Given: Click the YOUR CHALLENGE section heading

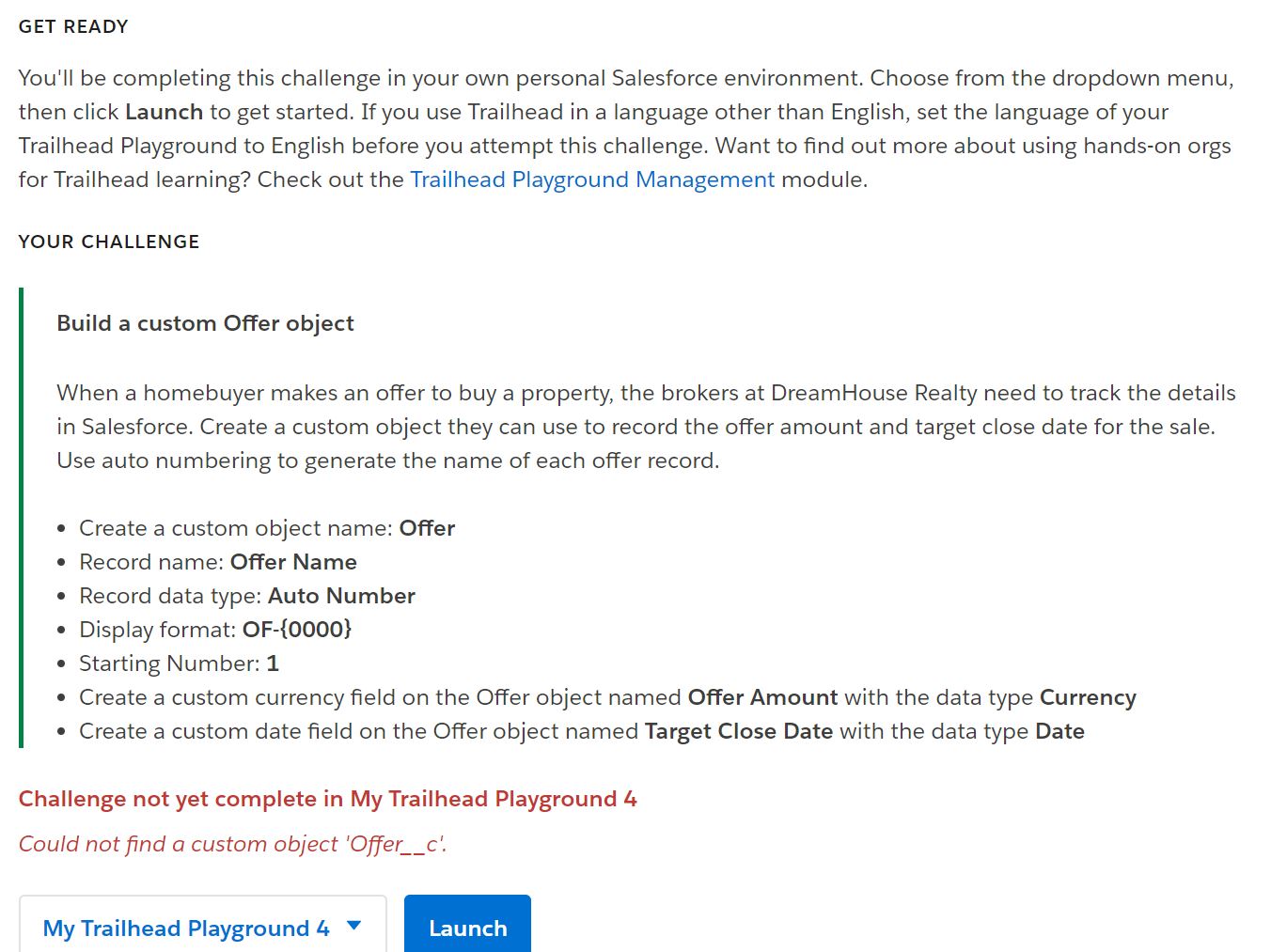Looking at the screenshot, I should (109, 242).
